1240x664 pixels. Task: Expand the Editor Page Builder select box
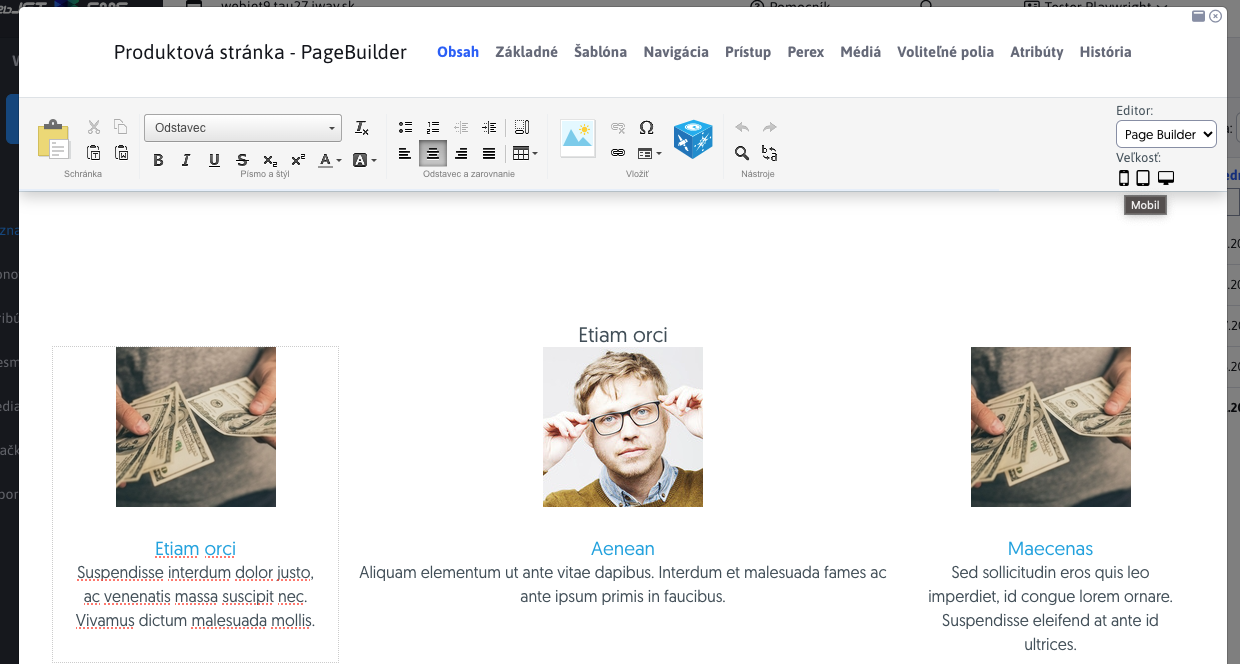(x=1166, y=134)
